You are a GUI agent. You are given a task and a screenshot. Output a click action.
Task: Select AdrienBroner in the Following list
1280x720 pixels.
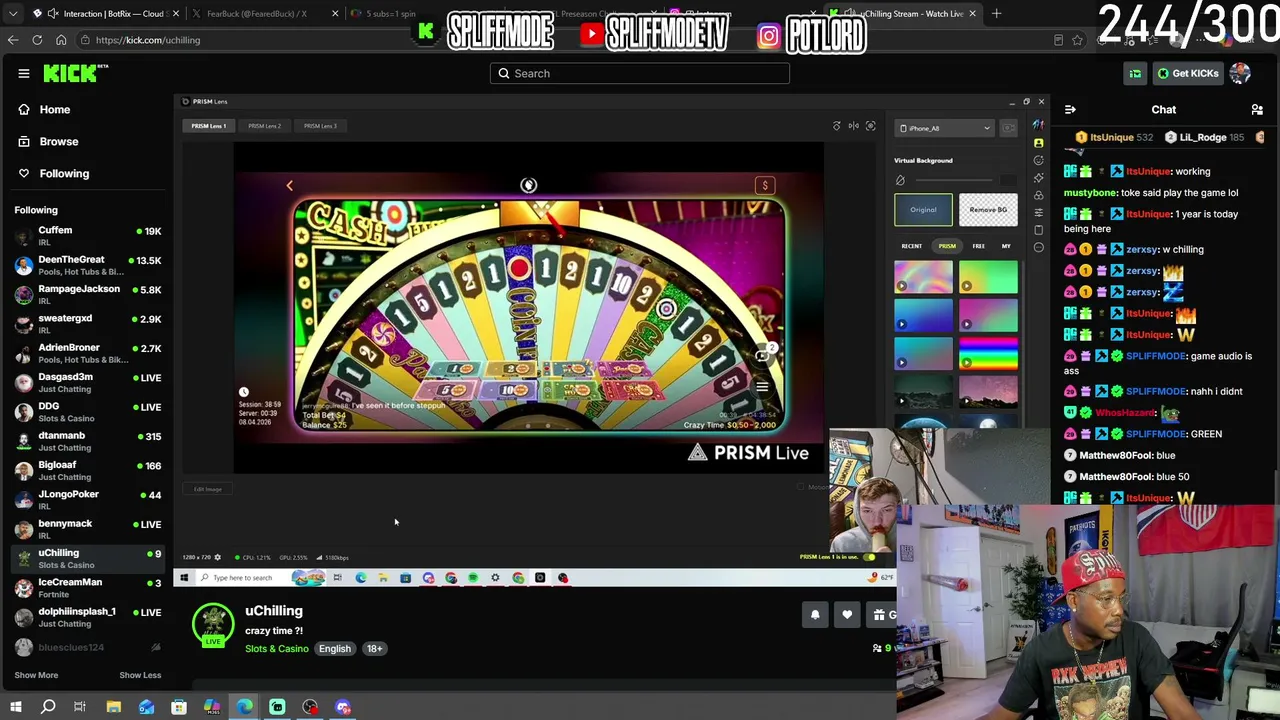point(88,353)
